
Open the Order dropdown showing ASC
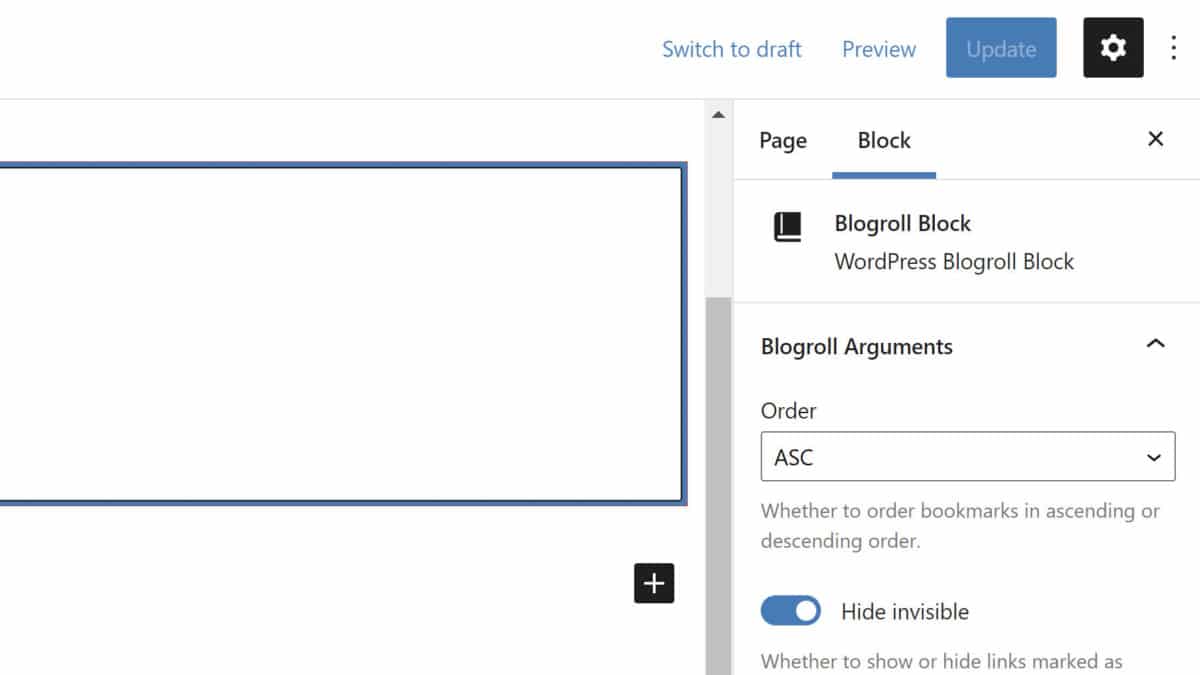coord(967,457)
